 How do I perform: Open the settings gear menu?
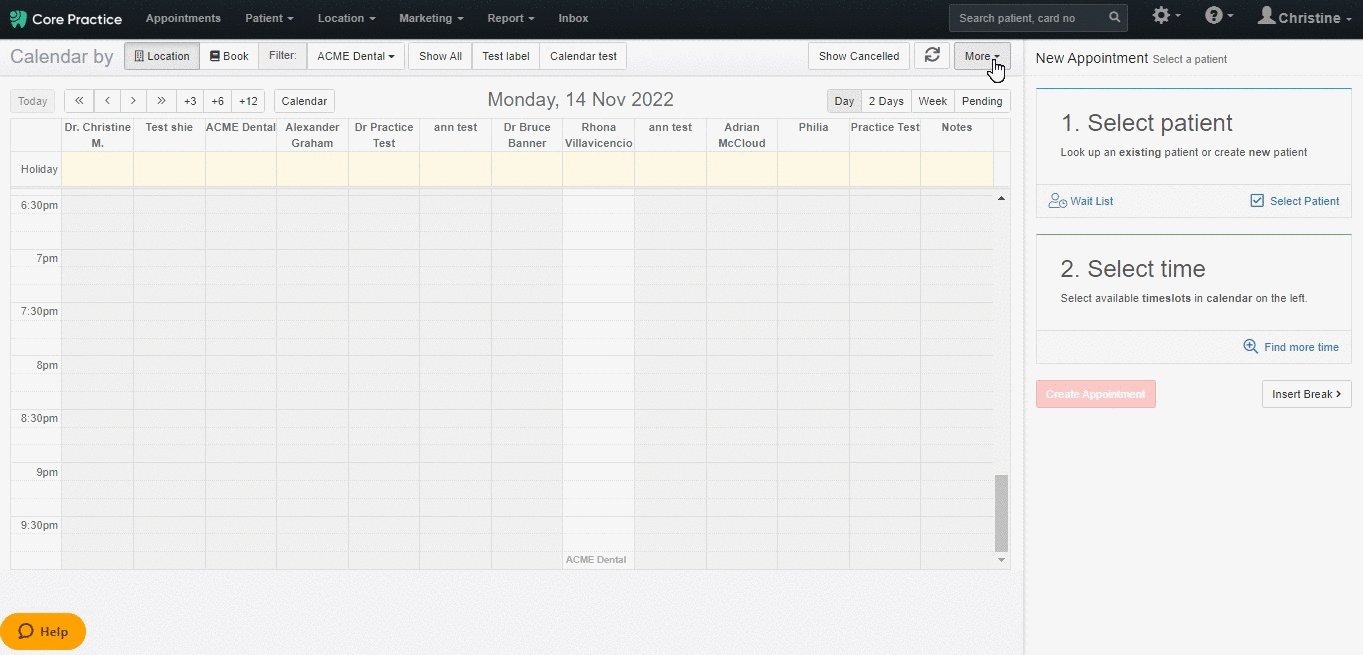[x=1166, y=16]
